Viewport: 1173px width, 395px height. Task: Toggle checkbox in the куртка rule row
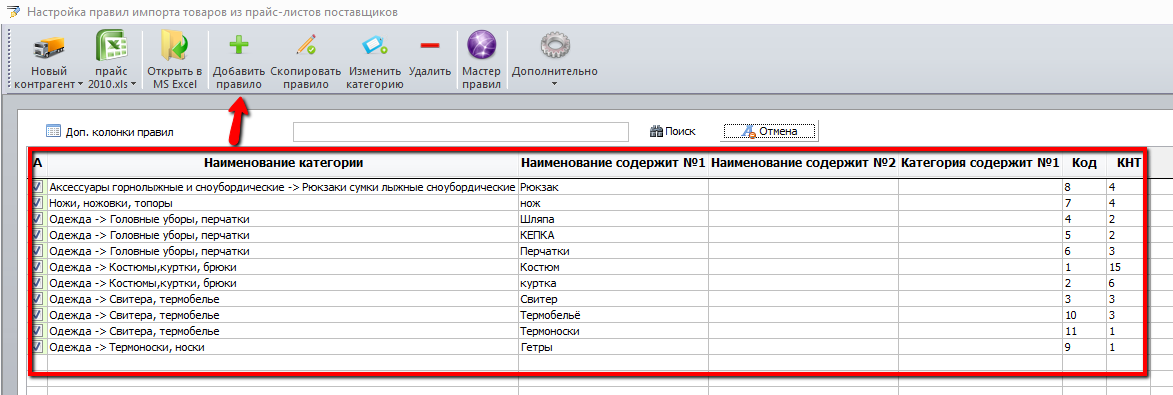coord(38,284)
